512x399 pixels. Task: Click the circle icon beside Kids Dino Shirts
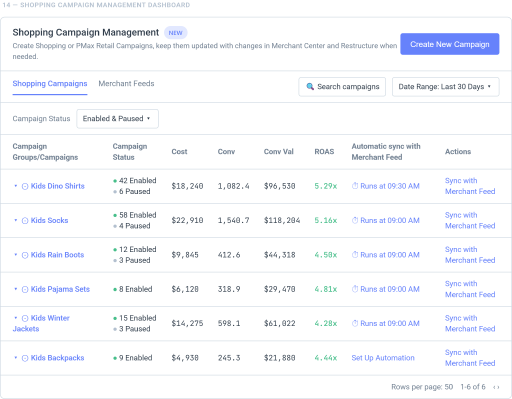[25, 186]
